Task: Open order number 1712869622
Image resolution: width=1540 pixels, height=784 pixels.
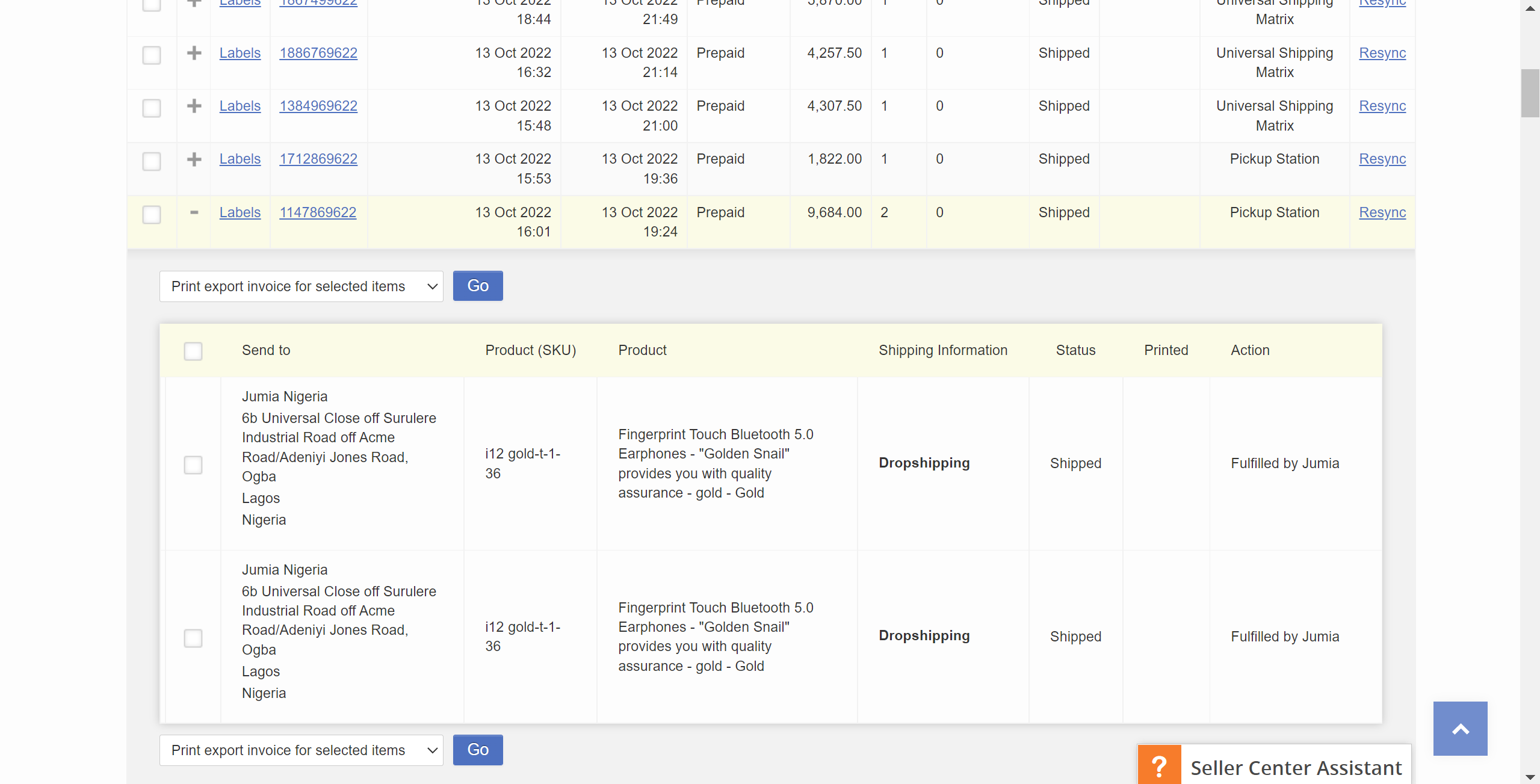Action: [318, 159]
